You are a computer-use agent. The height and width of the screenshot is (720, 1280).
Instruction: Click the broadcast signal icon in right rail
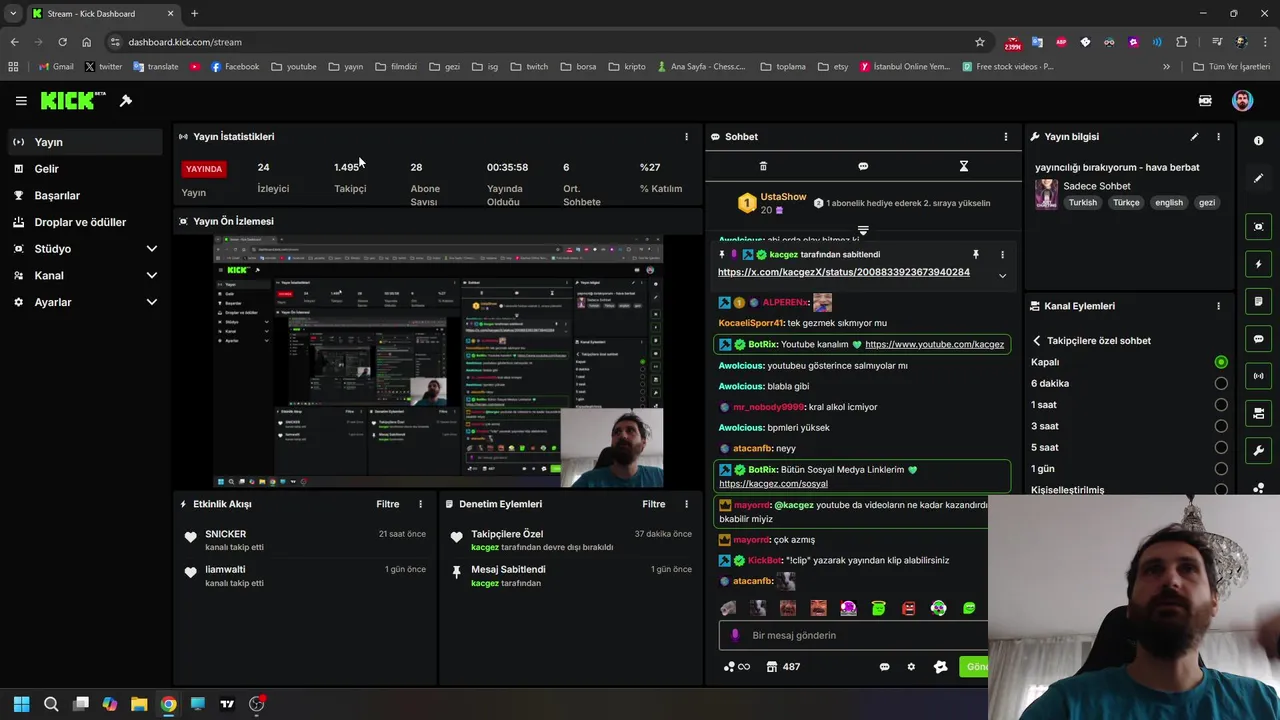tap(1258, 376)
